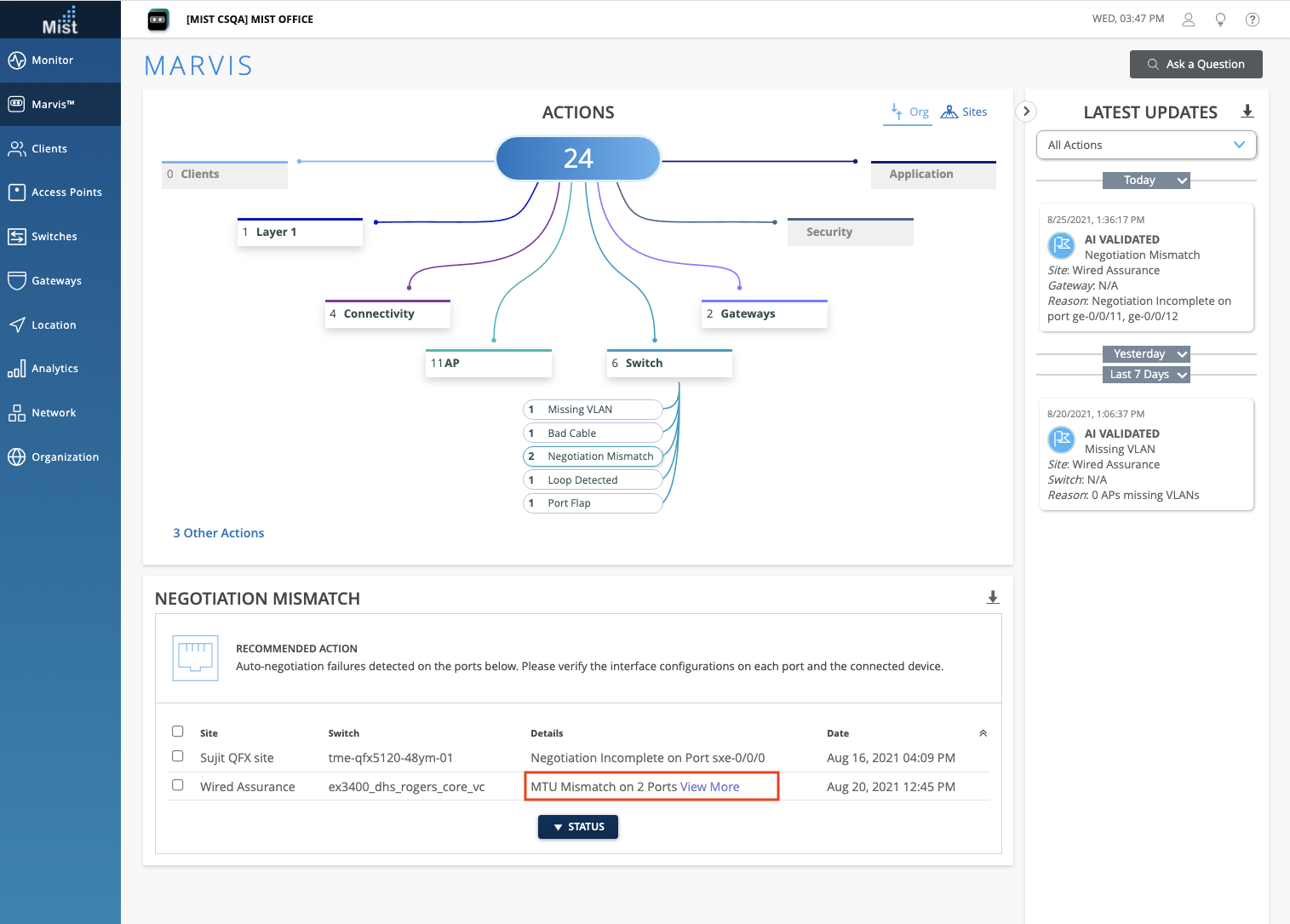Switch to the Sites view tab
The image size is (1290, 924).
964,112
